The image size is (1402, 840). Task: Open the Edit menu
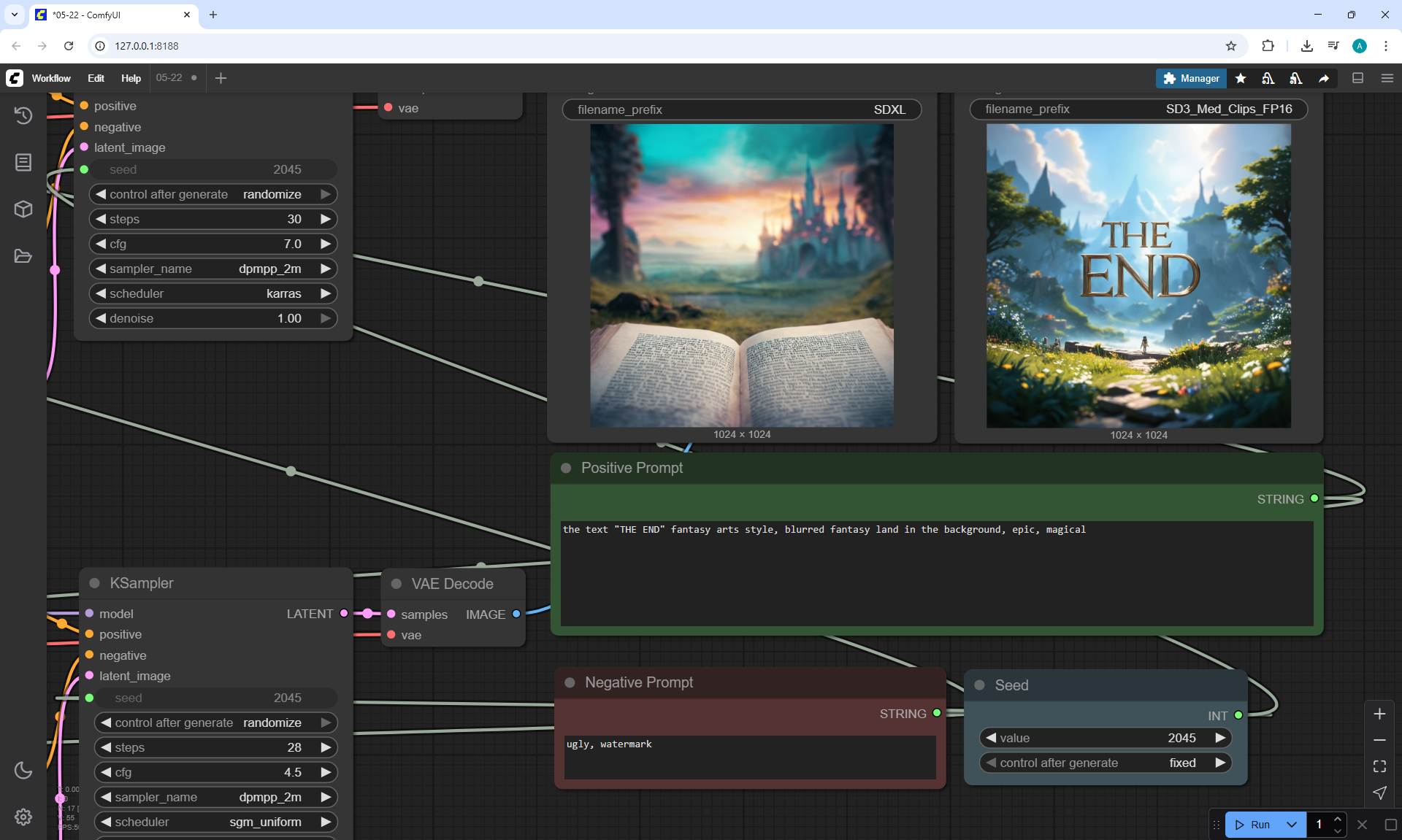tap(96, 78)
